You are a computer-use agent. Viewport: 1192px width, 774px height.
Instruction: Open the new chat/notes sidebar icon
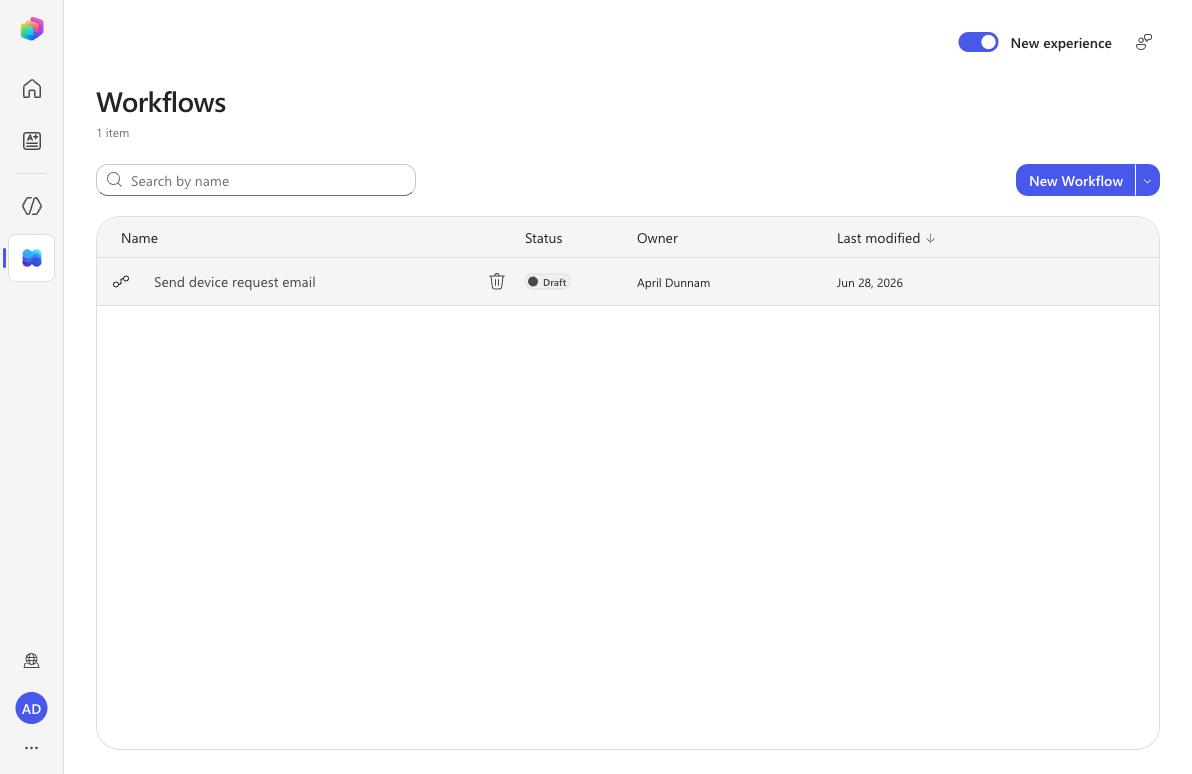[x=32, y=141]
